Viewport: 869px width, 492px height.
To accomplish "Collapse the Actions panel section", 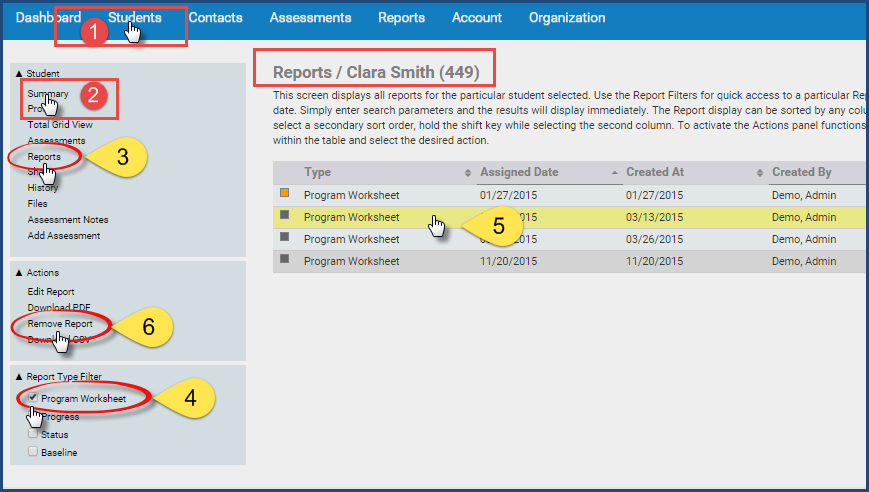I will pyautogui.click(x=19, y=273).
